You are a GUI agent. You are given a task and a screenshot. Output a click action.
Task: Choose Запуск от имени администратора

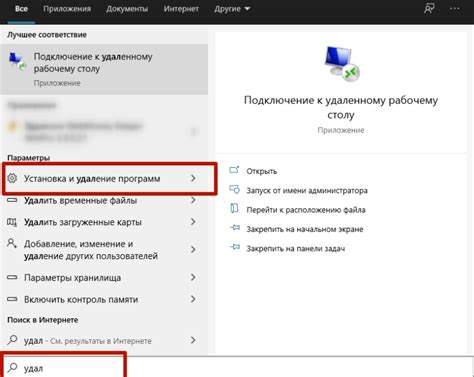pos(307,191)
